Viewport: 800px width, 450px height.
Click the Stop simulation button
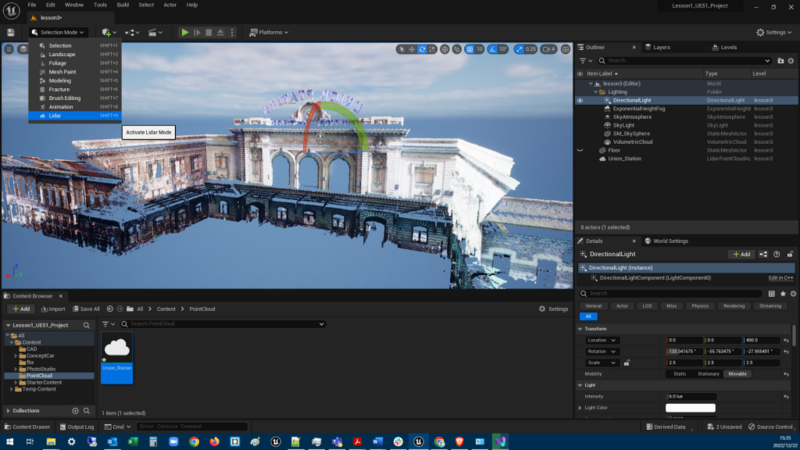click(x=209, y=32)
